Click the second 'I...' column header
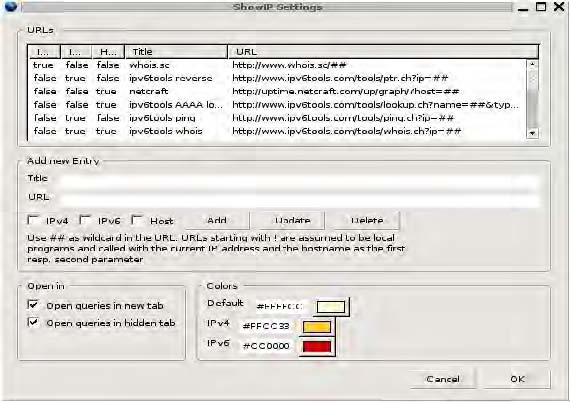The width and height of the screenshot is (570, 402). [x=76, y=52]
